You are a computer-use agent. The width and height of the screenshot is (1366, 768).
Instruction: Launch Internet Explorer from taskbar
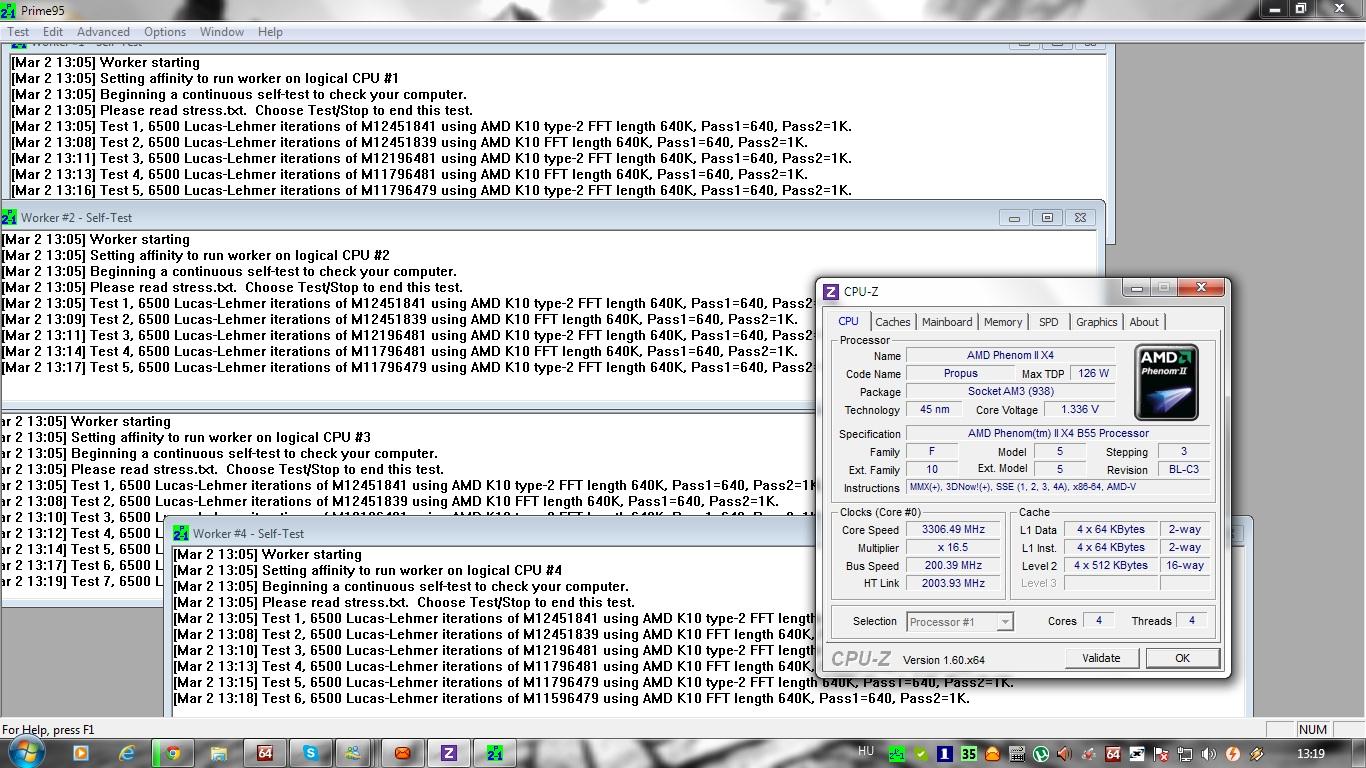127,753
